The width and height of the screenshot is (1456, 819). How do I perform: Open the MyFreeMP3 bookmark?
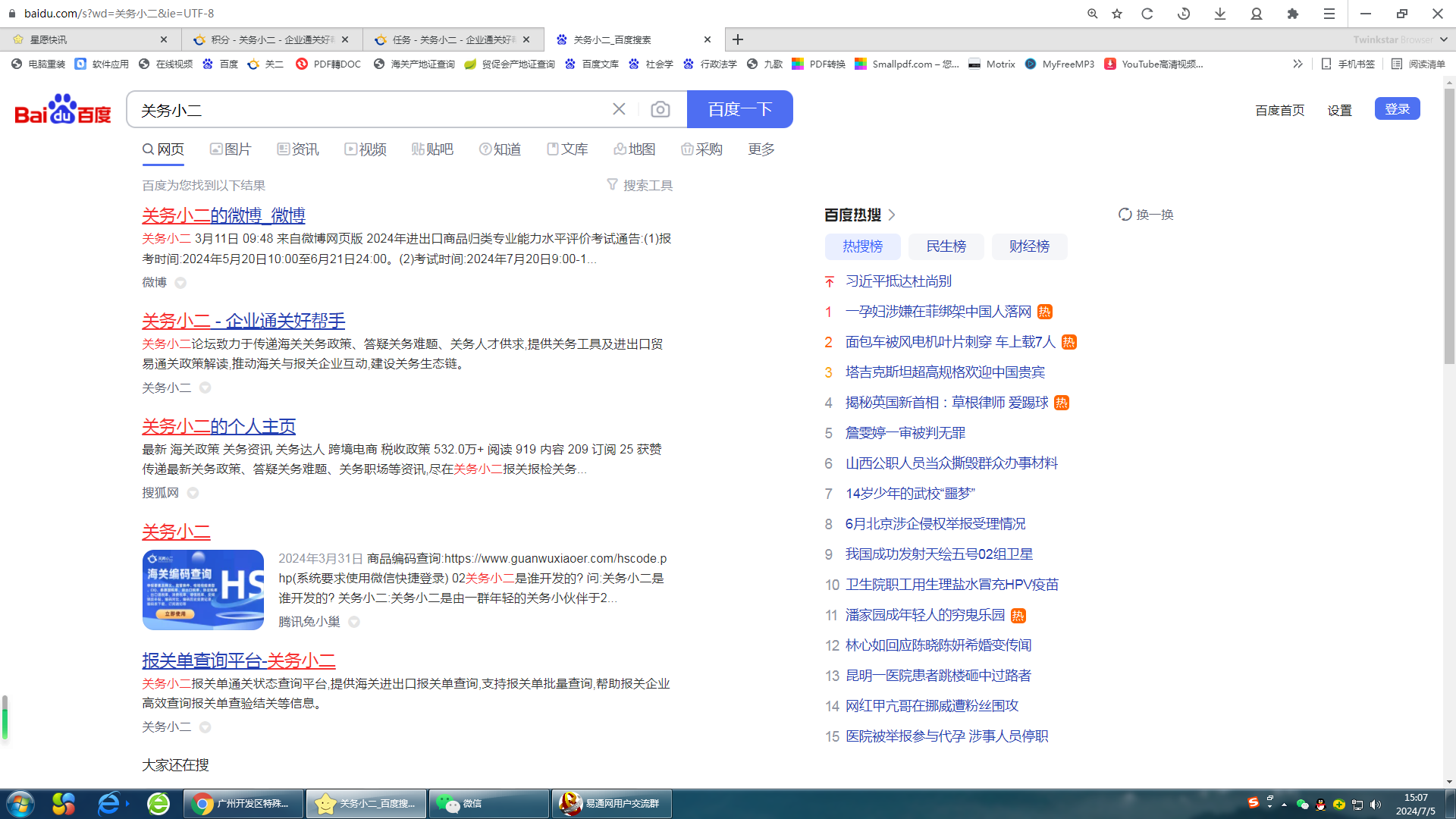coord(1059,64)
